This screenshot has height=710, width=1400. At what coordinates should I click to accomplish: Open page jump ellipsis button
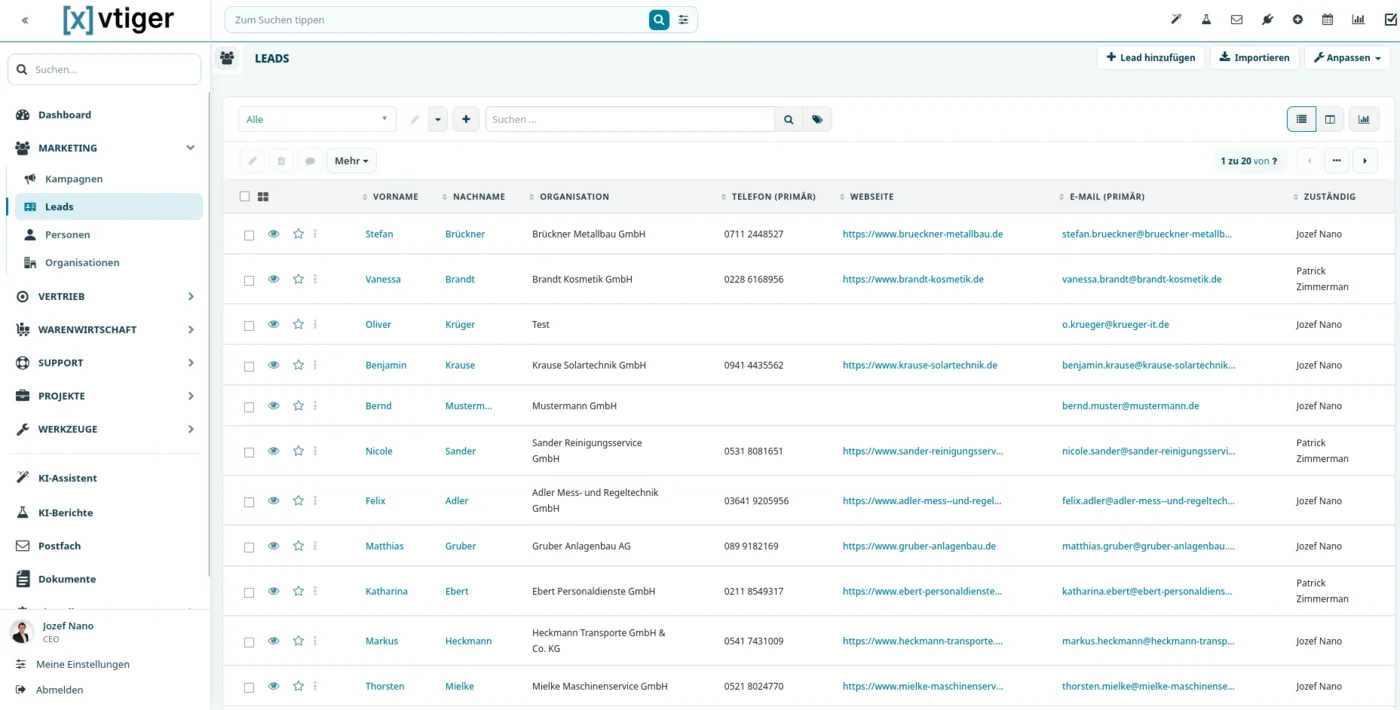[x=1336, y=161]
